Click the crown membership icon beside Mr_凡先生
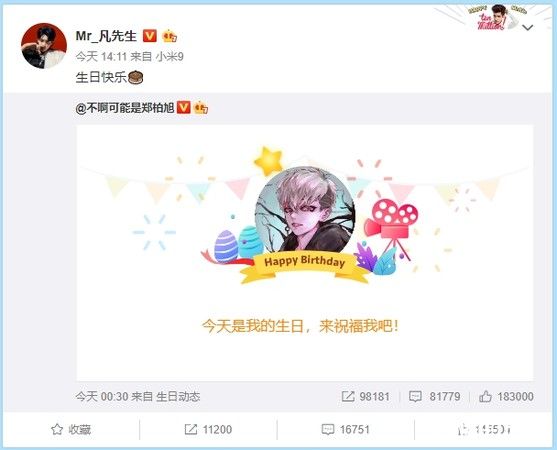The height and width of the screenshot is (450, 557). [x=169, y=36]
